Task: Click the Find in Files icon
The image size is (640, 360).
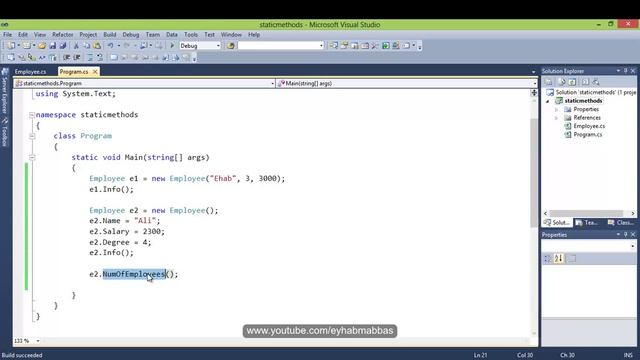Action: pos(231,46)
